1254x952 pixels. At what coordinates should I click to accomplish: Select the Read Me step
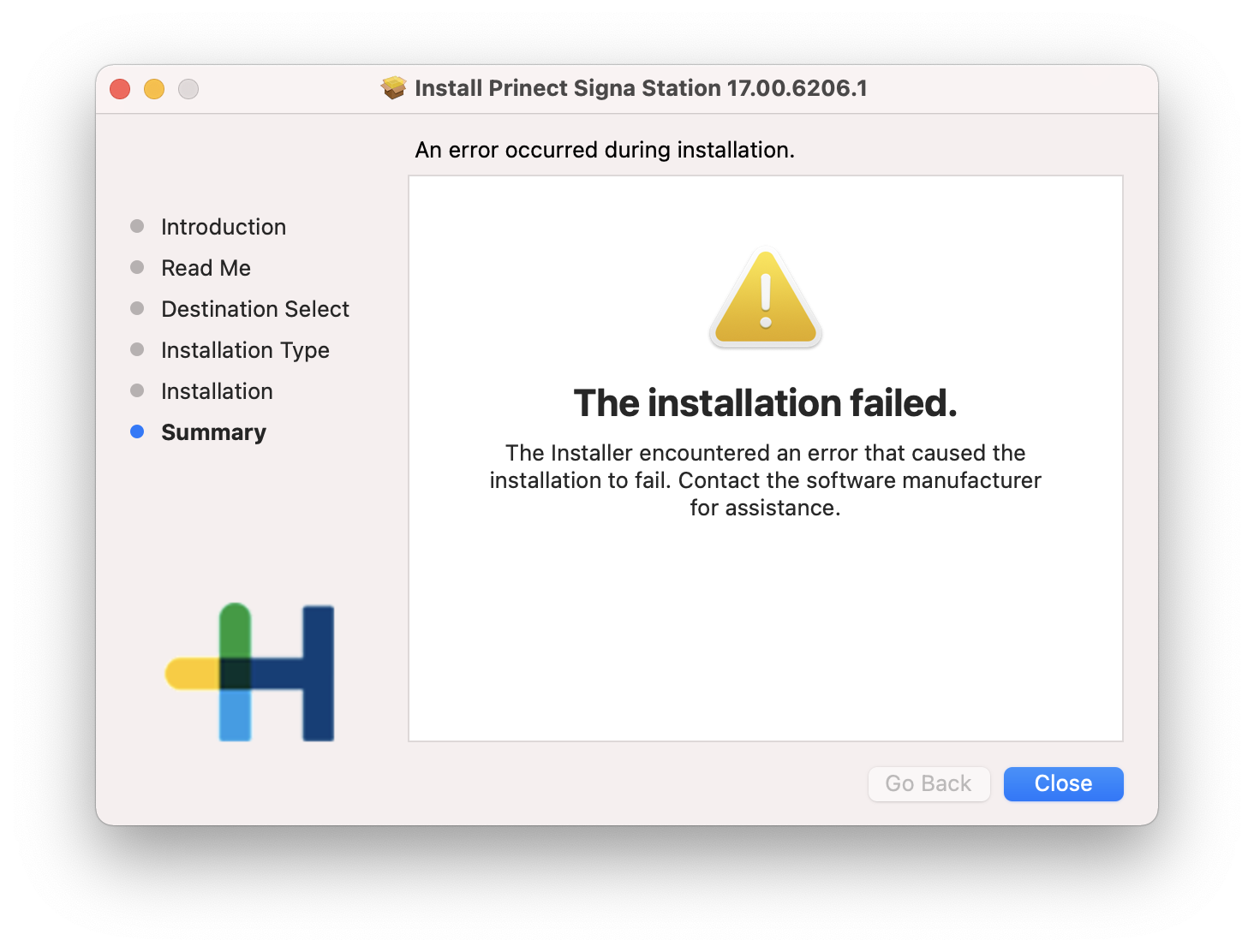coord(206,268)
